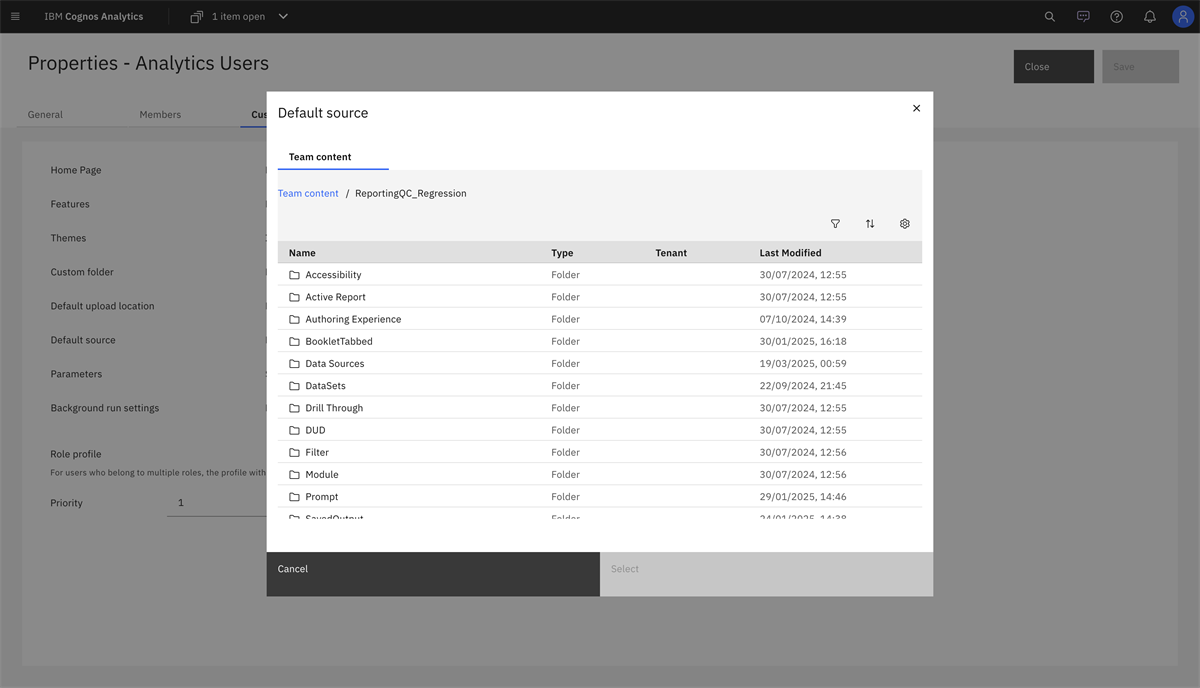This screenshot has height=688, width=1200.
Task: Click the DataSets folder icon
Action: (x=295, y=386)
